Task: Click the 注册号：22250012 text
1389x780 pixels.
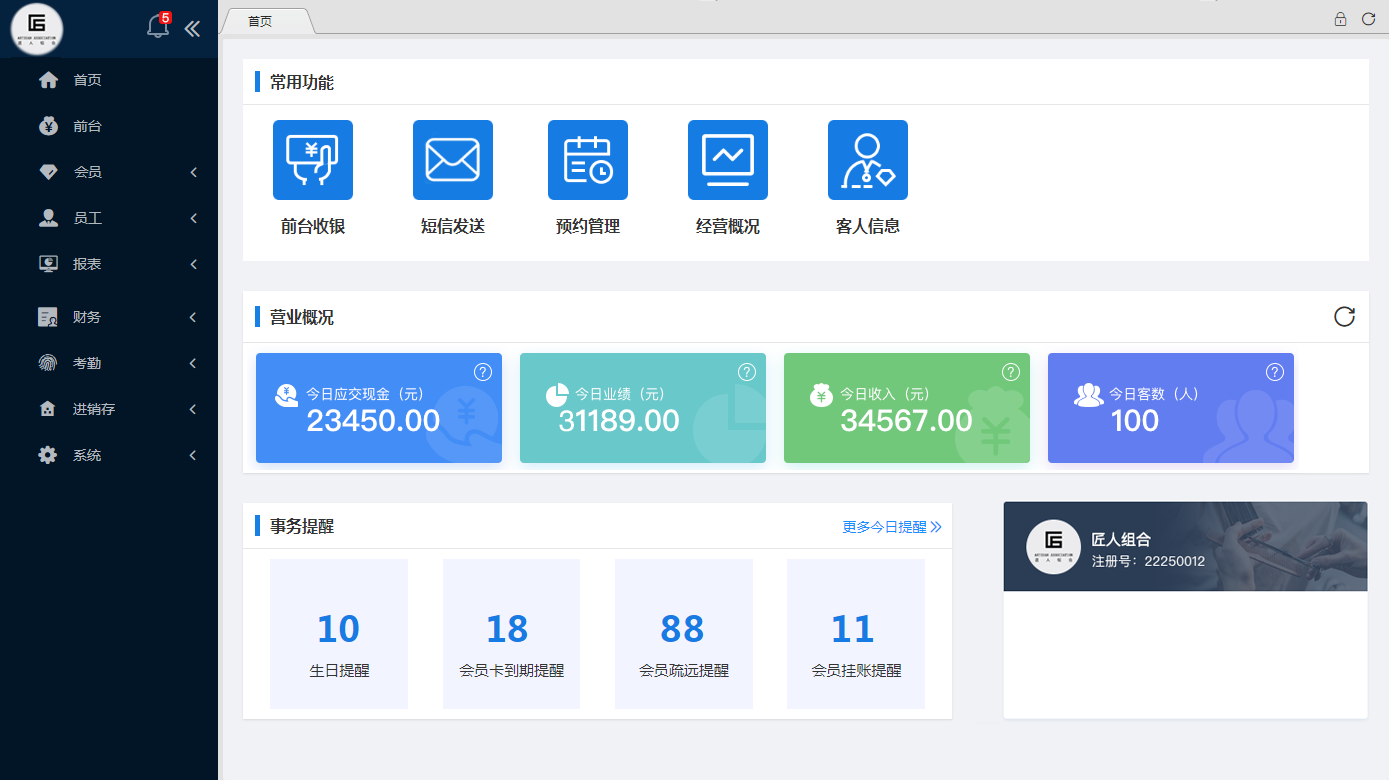Action: (x=1148, y=561)
